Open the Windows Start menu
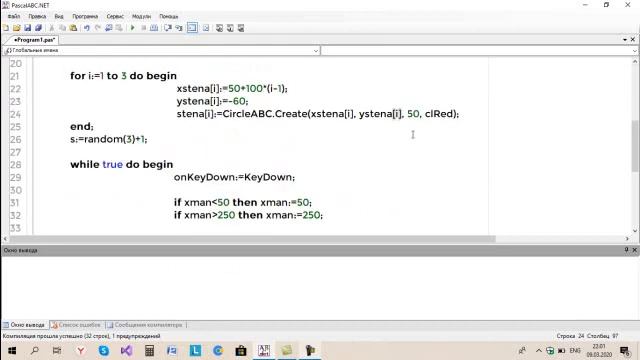Screen dimensions: 640x360 [12, 351]
